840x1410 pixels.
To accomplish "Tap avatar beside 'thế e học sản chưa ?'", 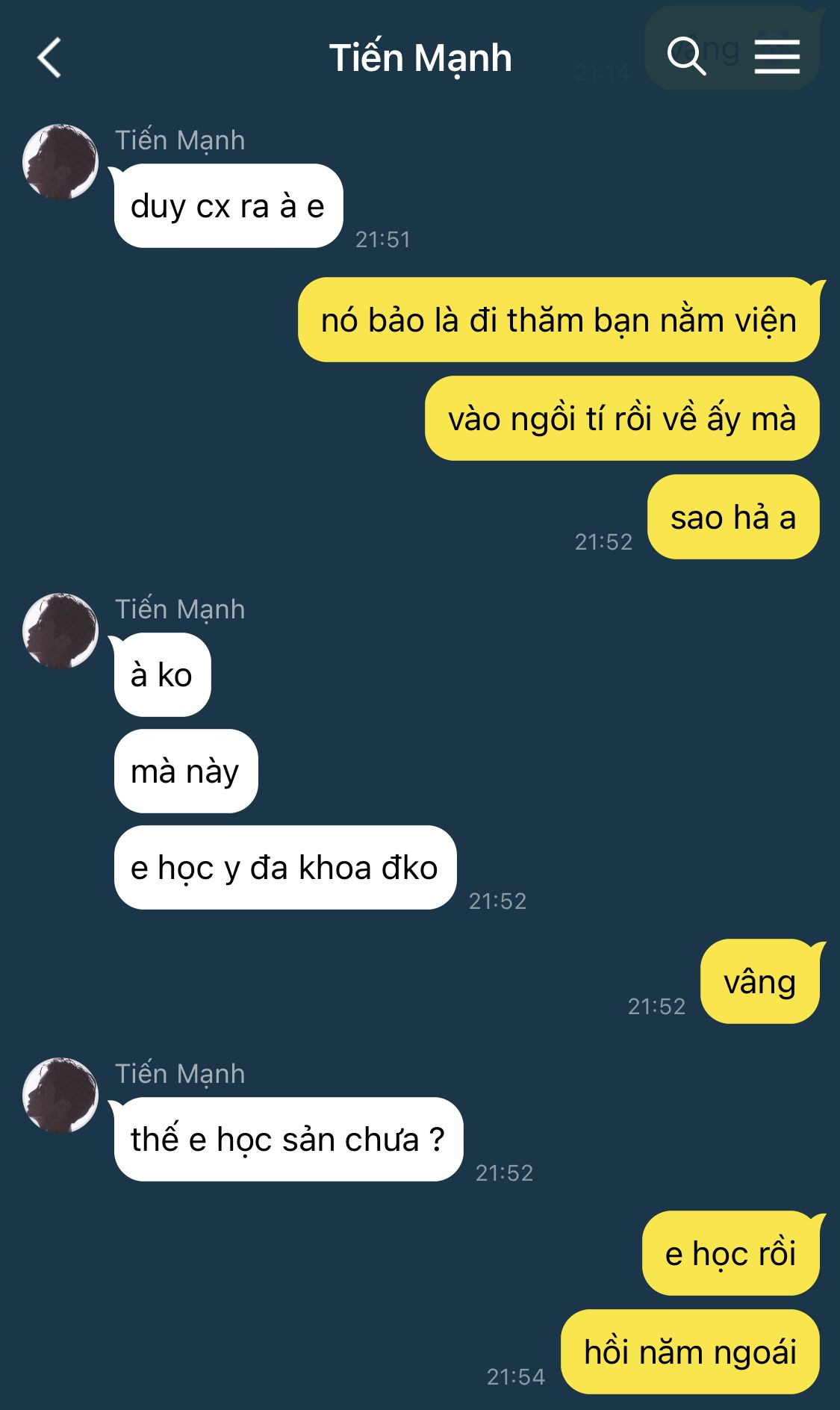I will click(60, 1096).
